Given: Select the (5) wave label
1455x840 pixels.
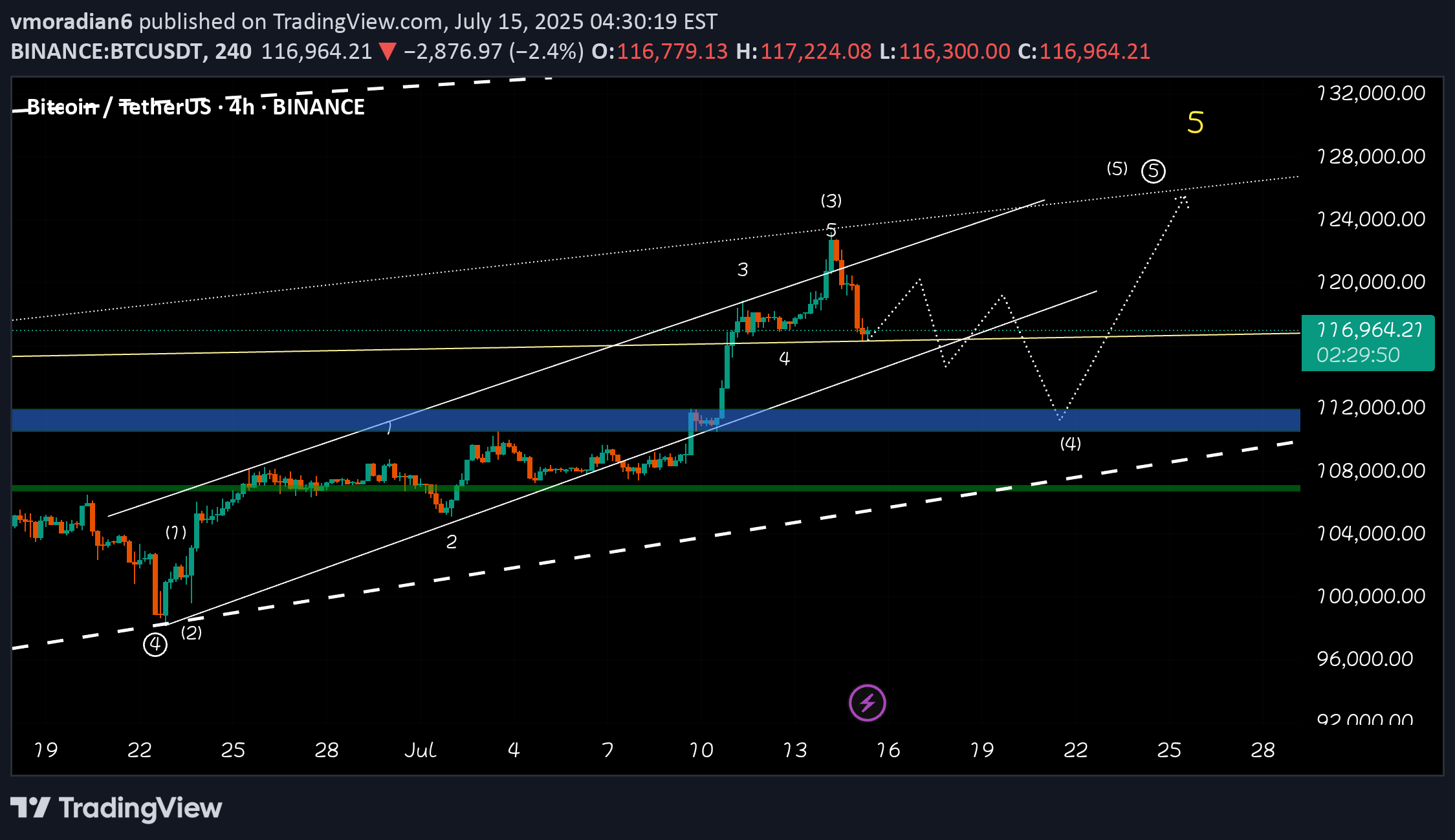Looking at the screenshot, I should click(1117, 169).
